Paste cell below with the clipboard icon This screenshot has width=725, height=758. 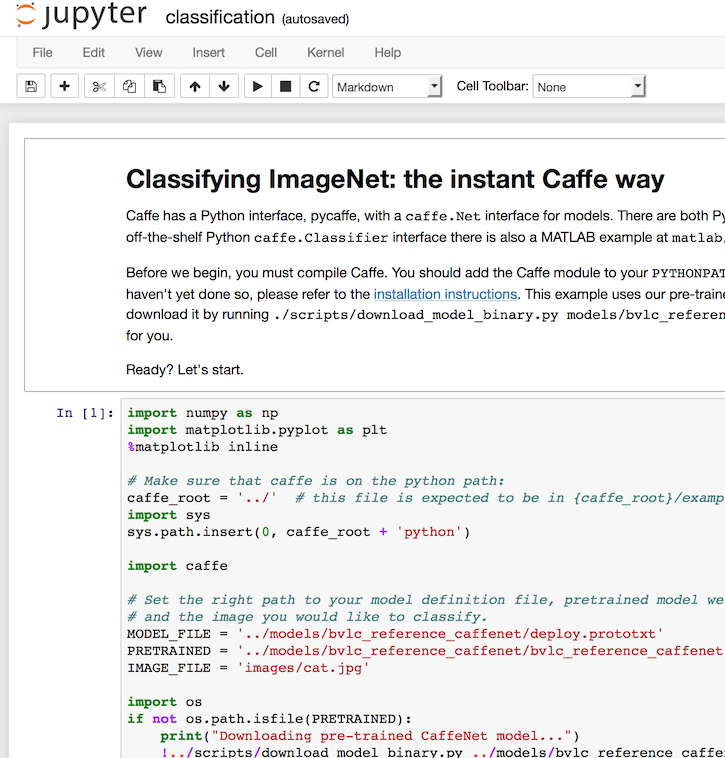click(x=160, y=87)
